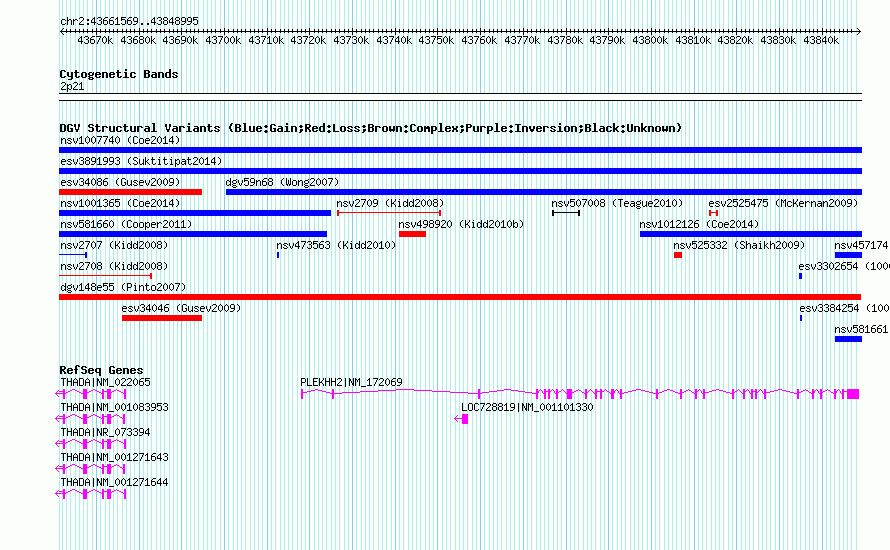
Task: Open the nsv1007740 (Coe2014) label
Action: [120, 140]
